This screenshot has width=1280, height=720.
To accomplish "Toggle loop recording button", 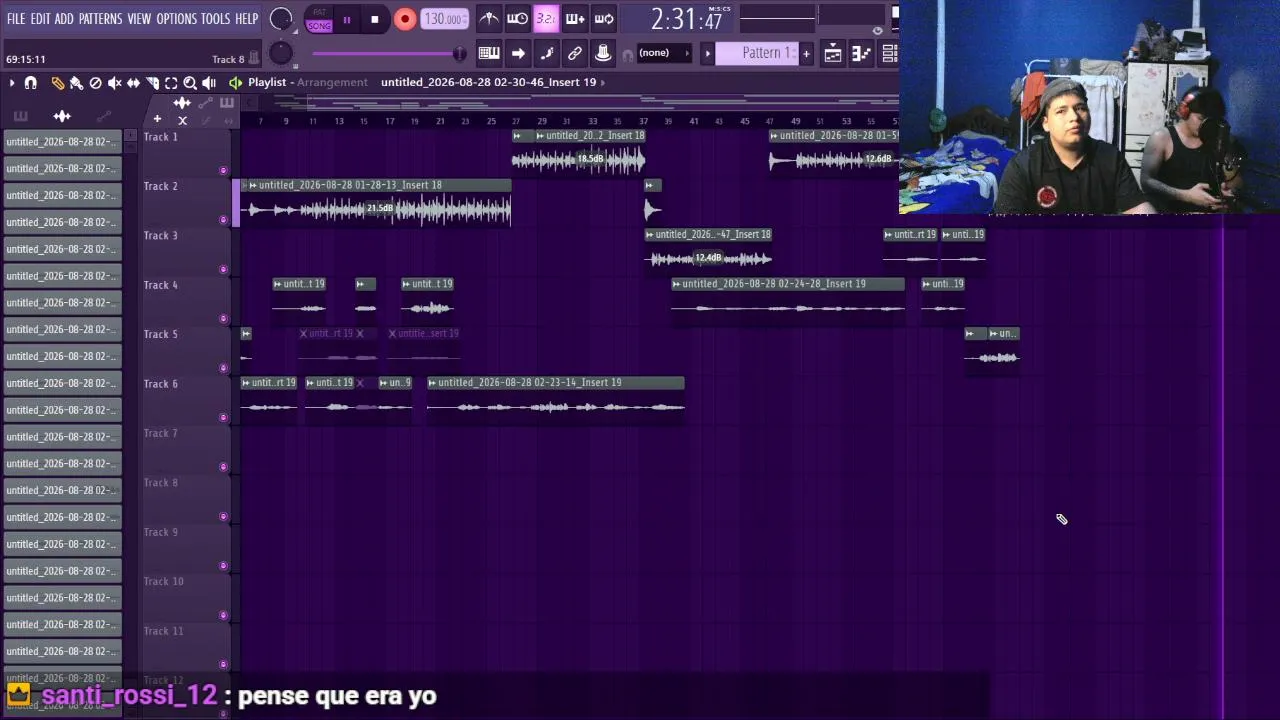I will [604, 18].
